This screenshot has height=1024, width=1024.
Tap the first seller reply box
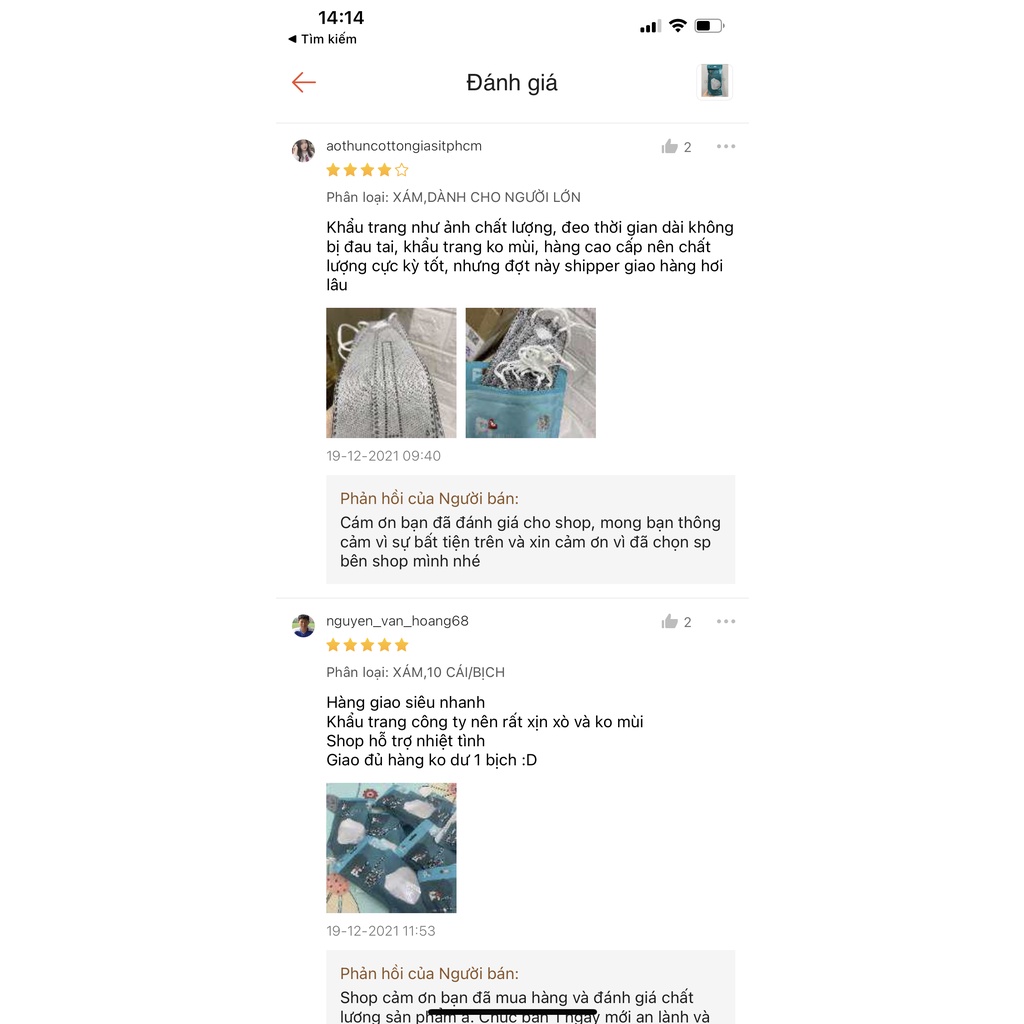click(x=530, y=529)
